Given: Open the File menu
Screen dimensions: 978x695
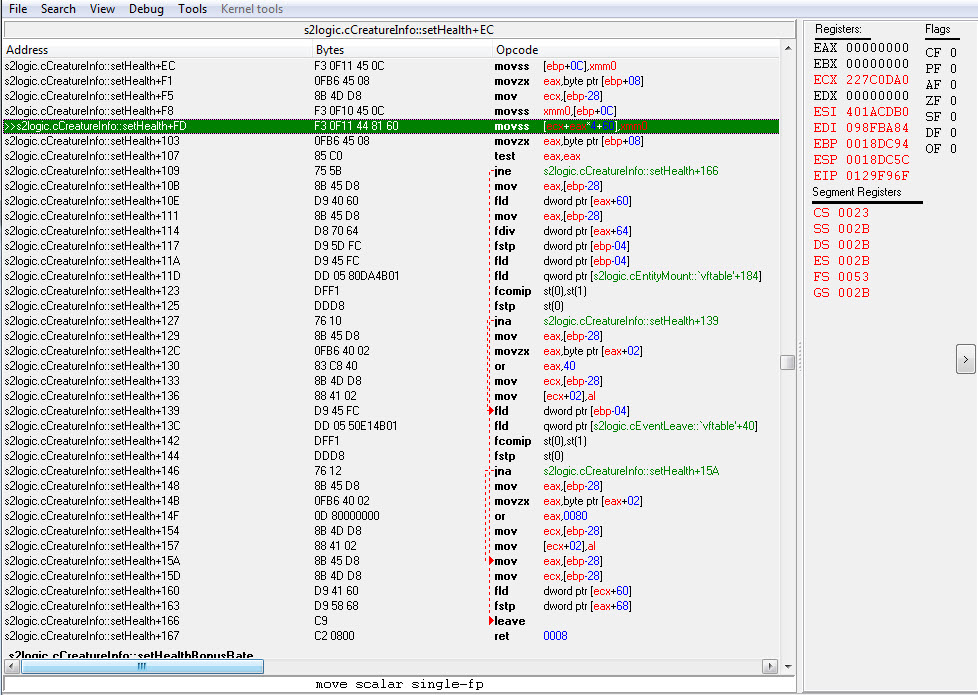Looking at the screenshot, I should point(18,9).
